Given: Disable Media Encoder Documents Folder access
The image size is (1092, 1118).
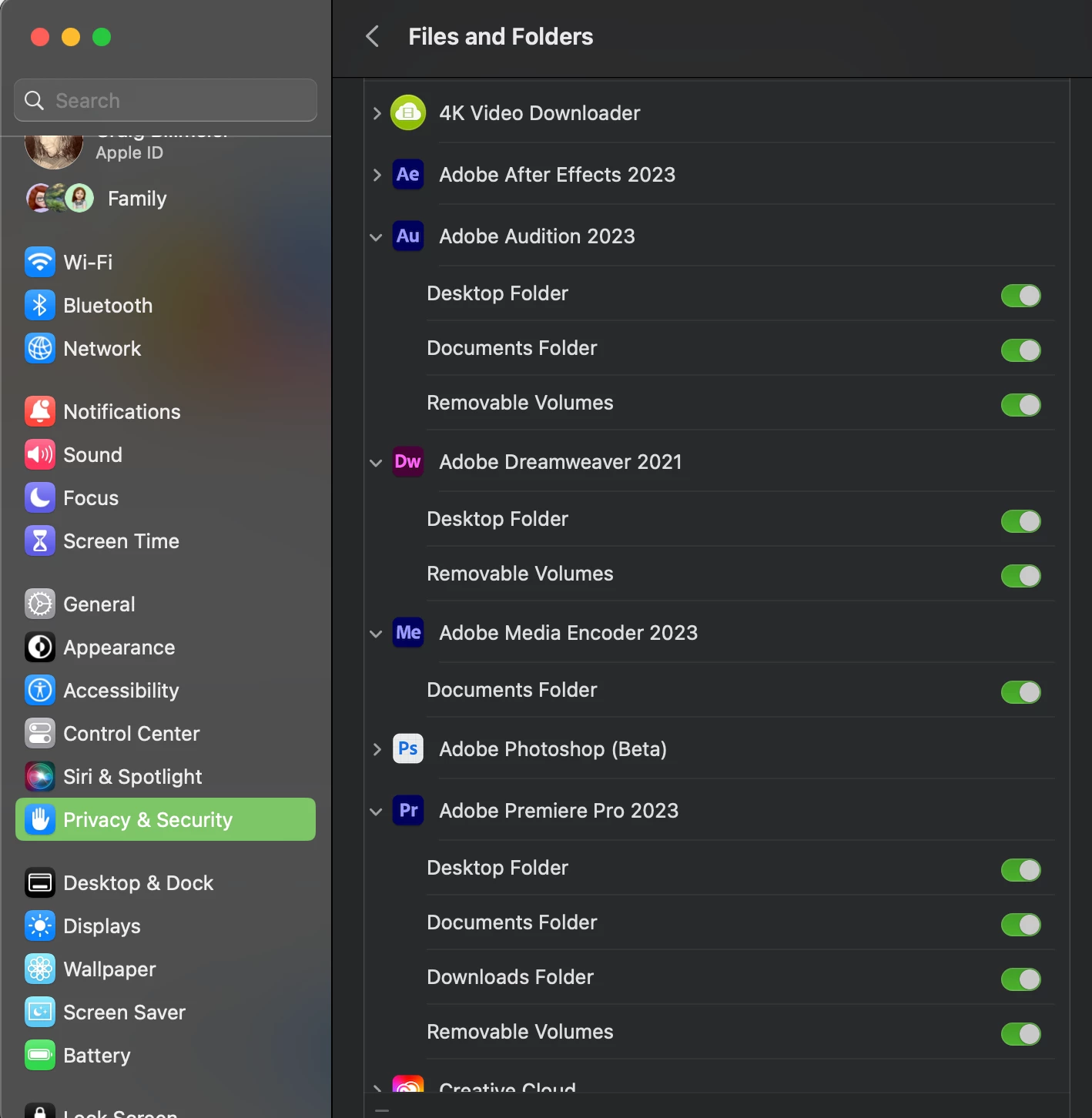Looking at the screenshot, I should [1021, 691].
